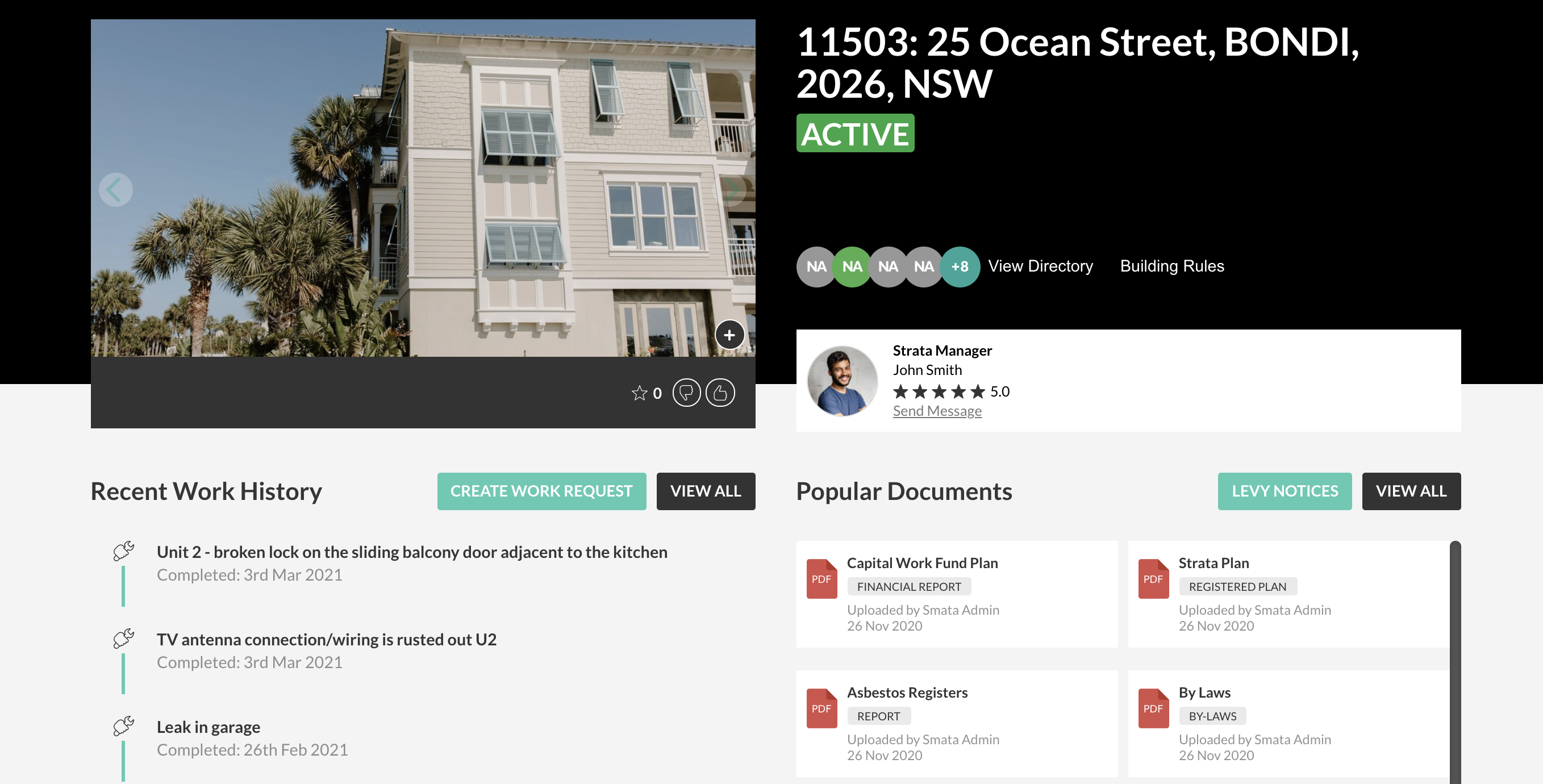Toggle the thumbs down icon
Image resolution: width=1543 pixels, height=784 pixels.
click(686, 393)
